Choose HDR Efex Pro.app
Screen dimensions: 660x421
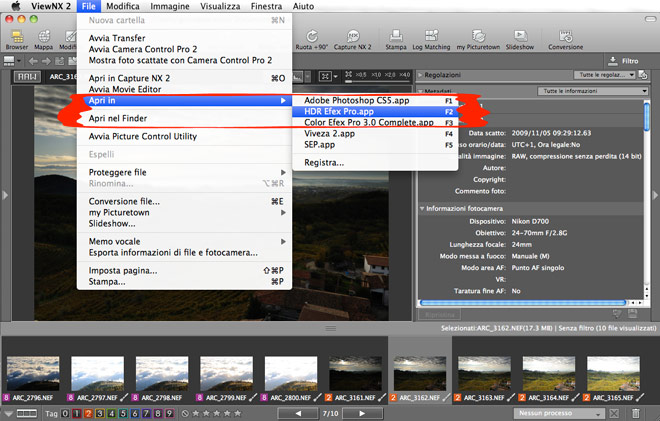[x=375, y=112]
